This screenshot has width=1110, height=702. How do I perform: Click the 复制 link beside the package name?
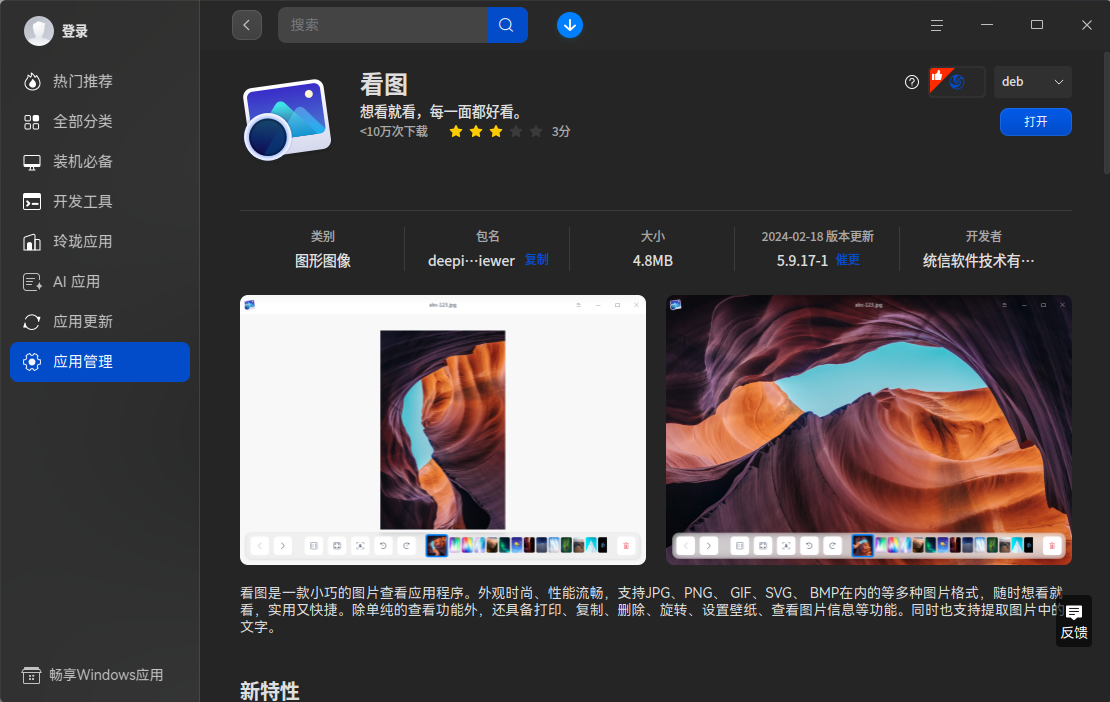point(537,260)
